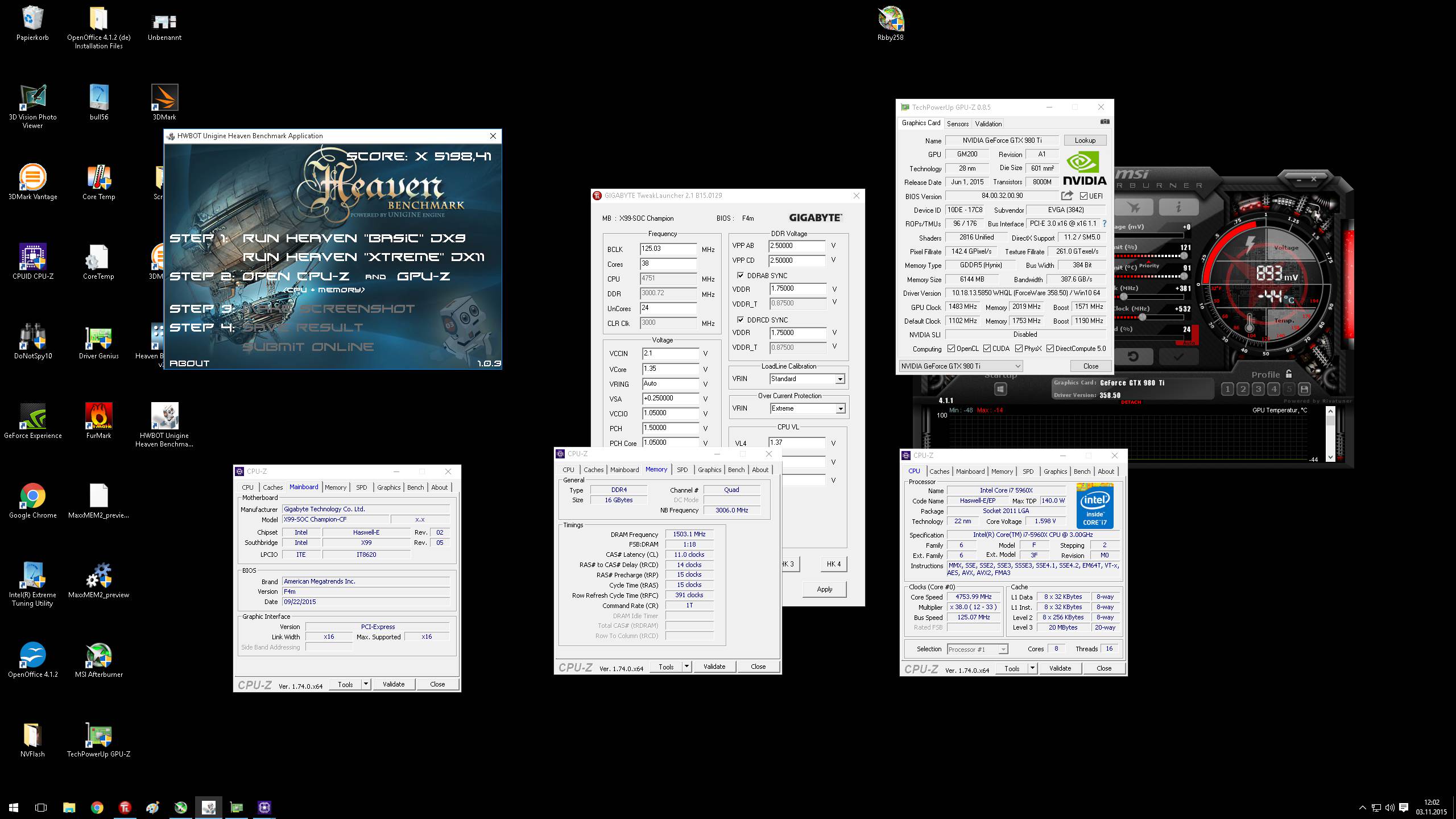This screenshot has height=819, width=1456.
Task: Click the Afterburner save profile floppy icon
Action: (1304, 389)
